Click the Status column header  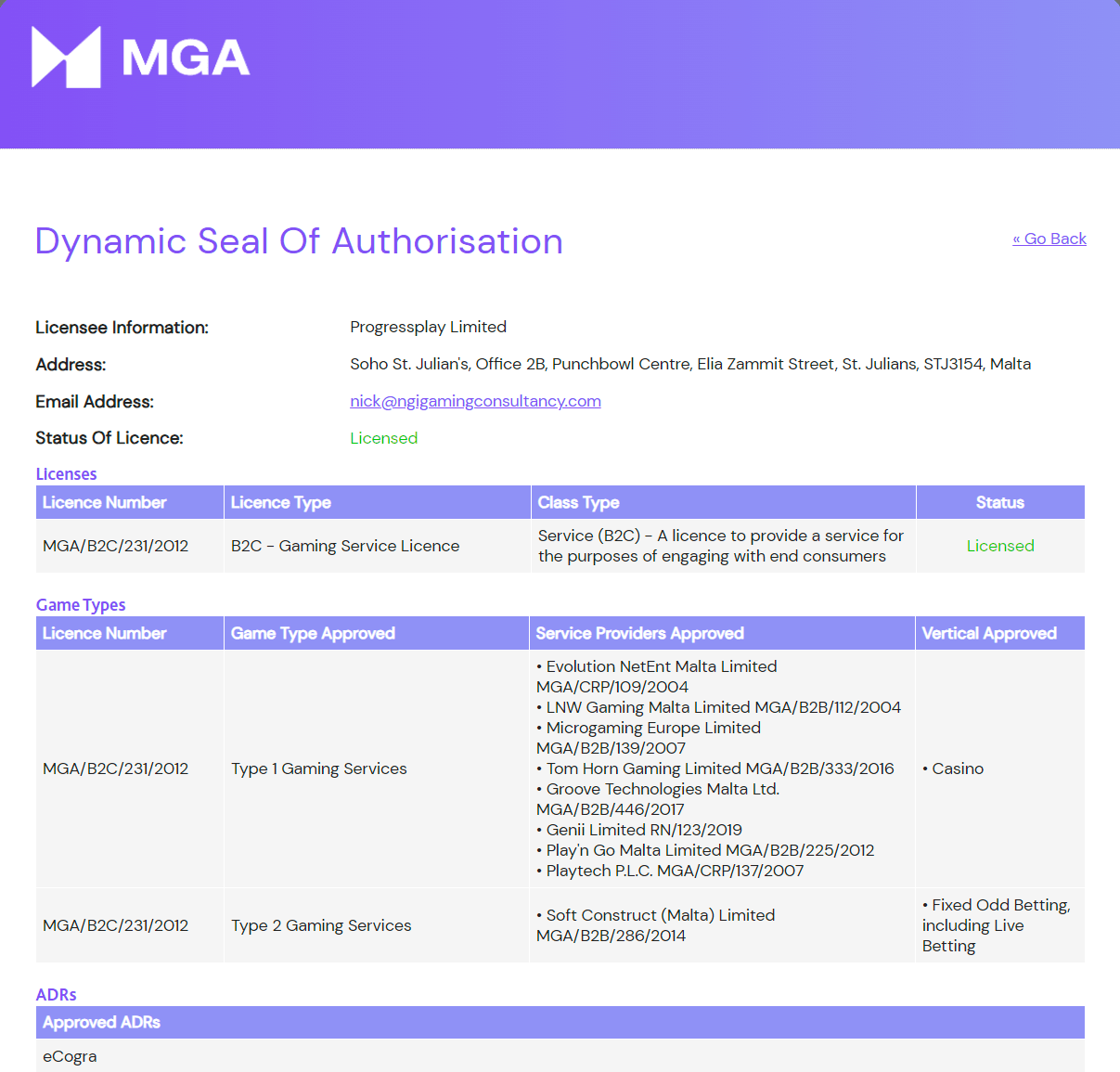click(1000, 502)
